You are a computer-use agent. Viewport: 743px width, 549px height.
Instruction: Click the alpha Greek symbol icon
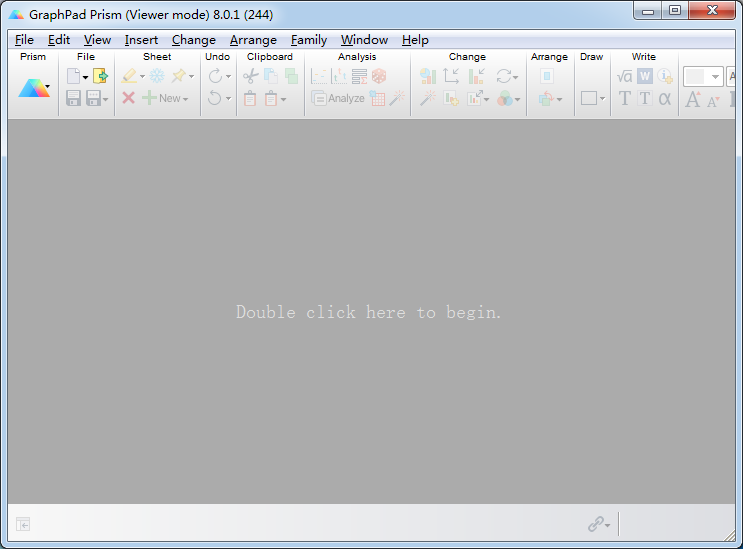(x=665, y=99)
